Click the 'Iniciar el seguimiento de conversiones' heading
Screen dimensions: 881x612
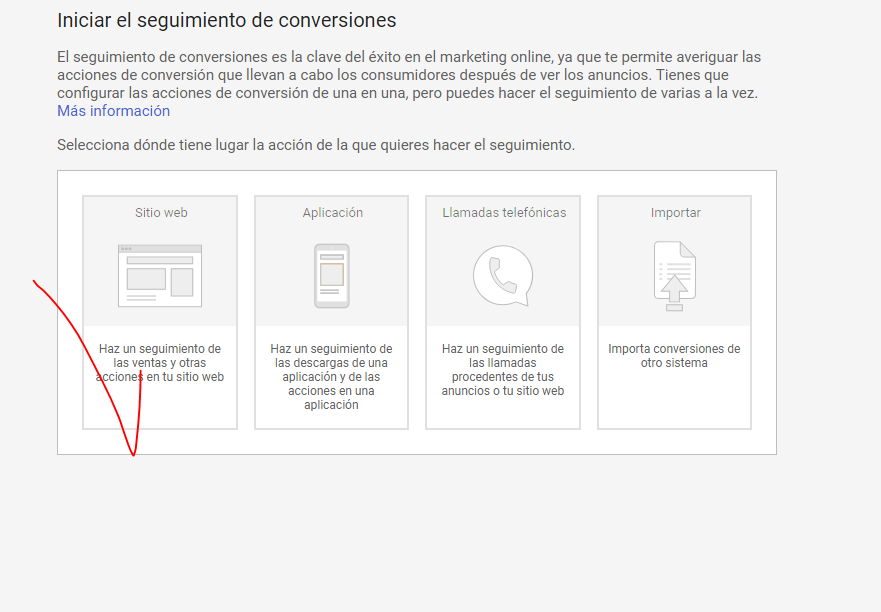[x=227, y=20]
